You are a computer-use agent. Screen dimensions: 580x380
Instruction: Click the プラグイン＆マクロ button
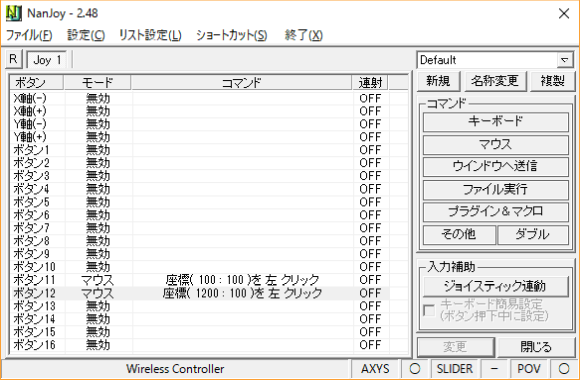(495, 212)
